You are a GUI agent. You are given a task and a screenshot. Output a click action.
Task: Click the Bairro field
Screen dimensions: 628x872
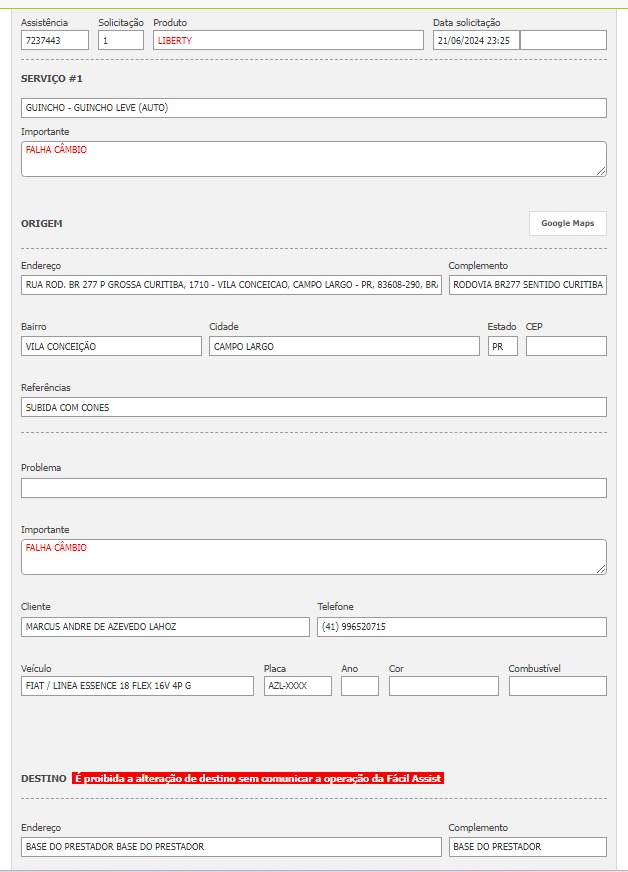point(111,346)
